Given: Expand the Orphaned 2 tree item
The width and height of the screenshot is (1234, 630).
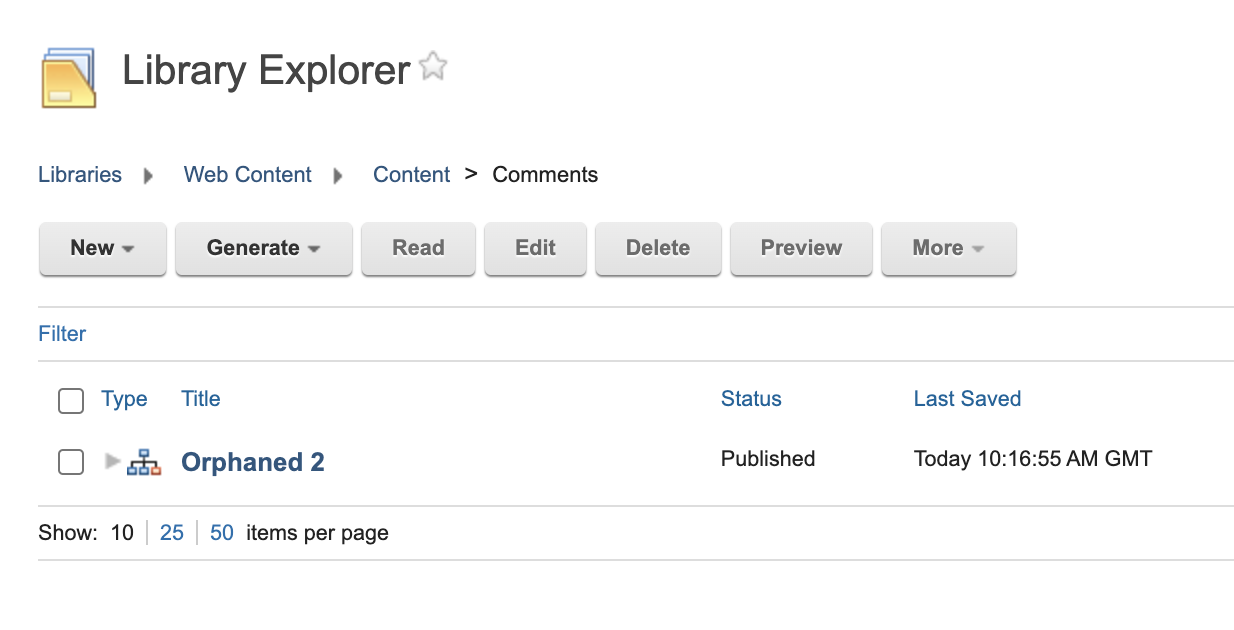Looking at the screenshot, I should click(112, 461).
